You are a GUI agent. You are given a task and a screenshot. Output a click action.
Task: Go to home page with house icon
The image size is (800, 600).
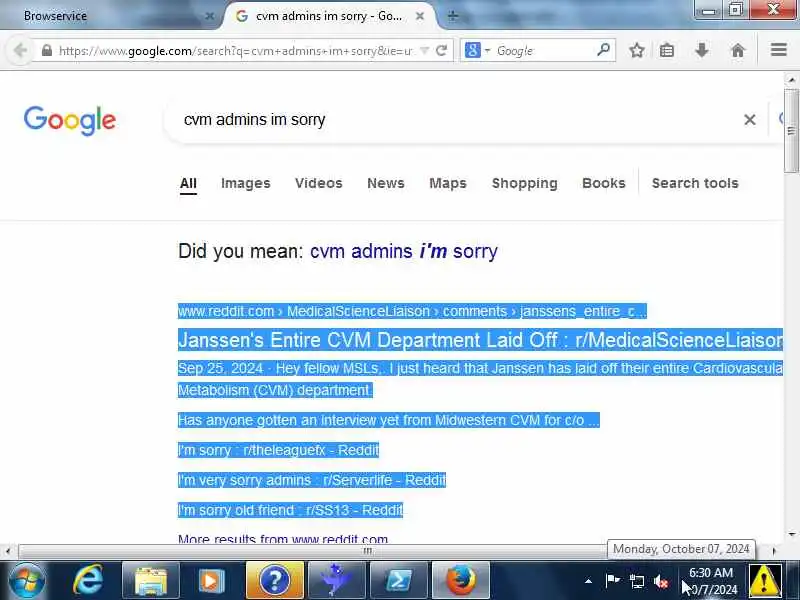[738, 50]
